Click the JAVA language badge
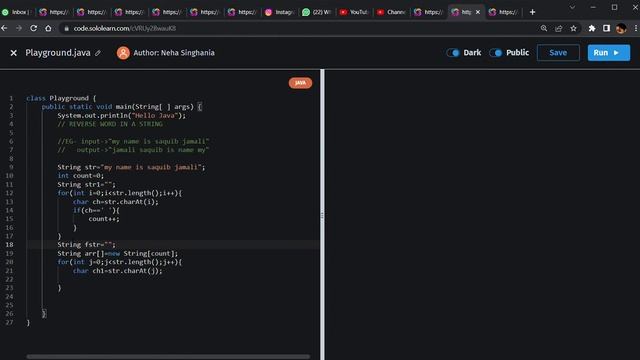 pos(300,83)
